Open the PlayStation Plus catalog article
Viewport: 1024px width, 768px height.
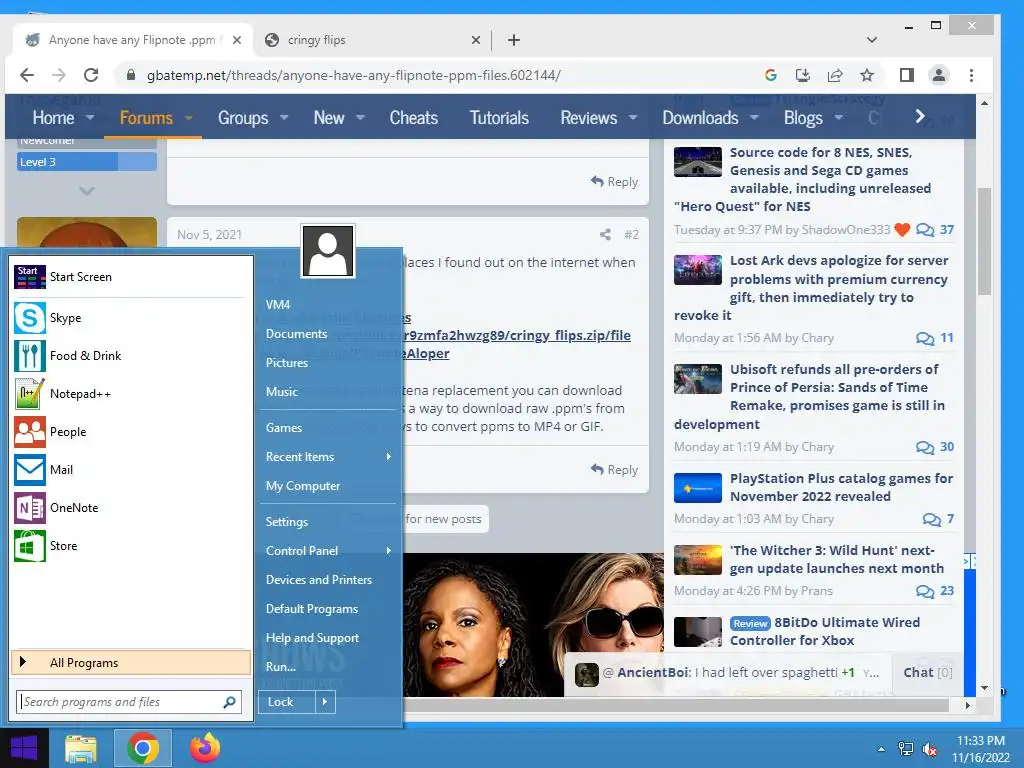(x=841, y=487)
